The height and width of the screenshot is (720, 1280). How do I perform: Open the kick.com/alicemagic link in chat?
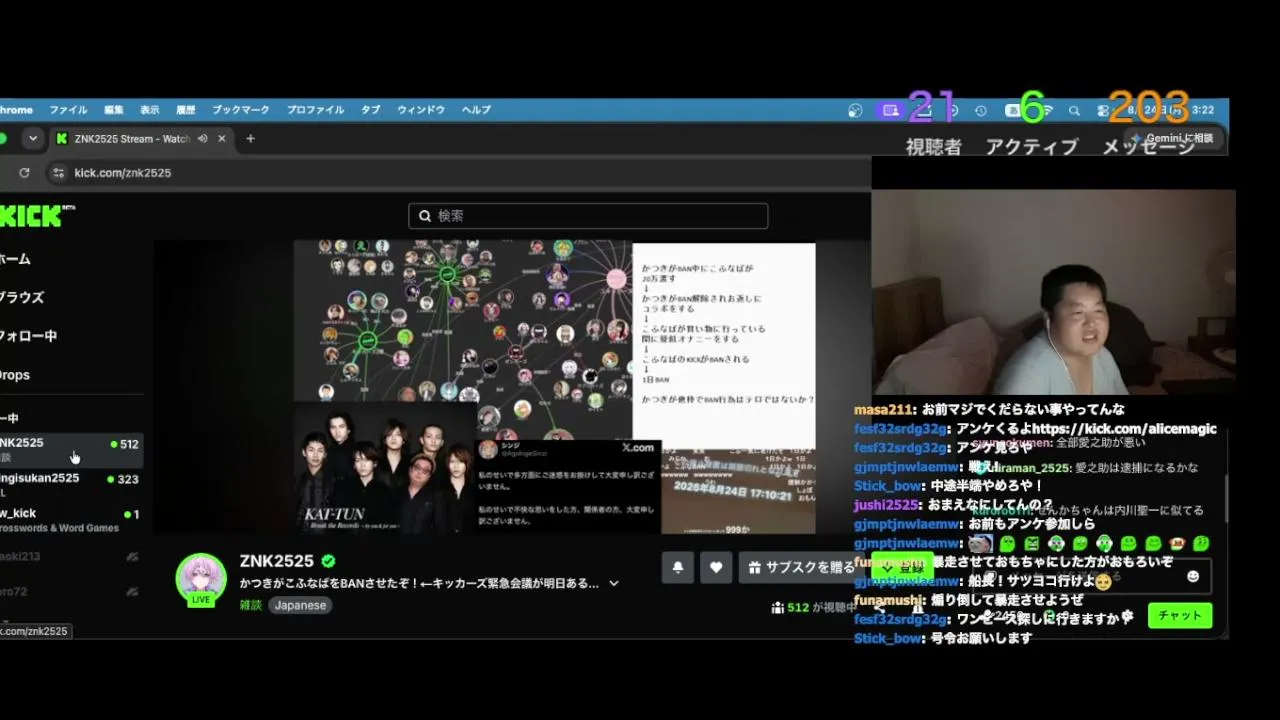[1125, 428]
